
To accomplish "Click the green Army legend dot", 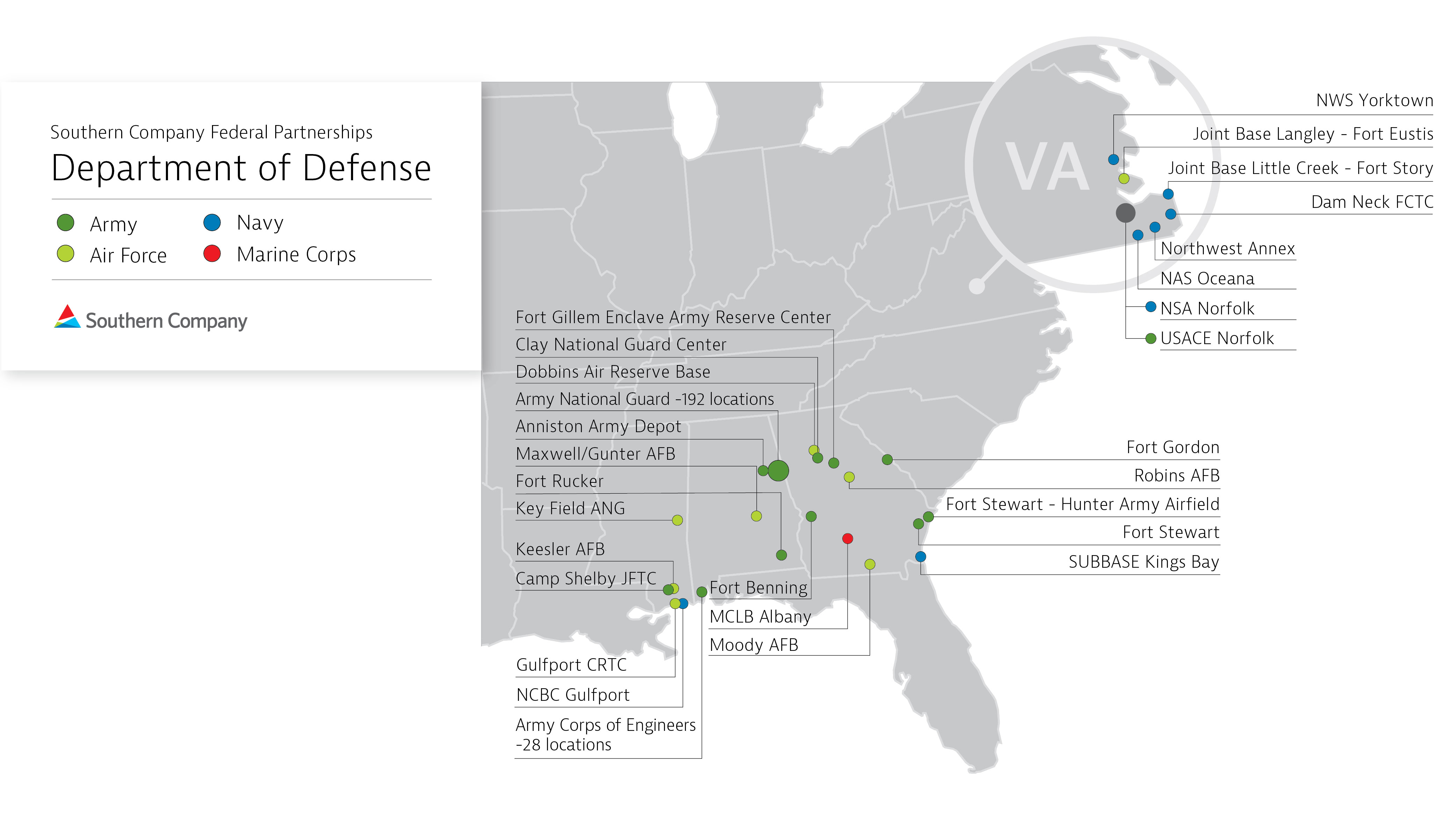I will coord(66,223).
